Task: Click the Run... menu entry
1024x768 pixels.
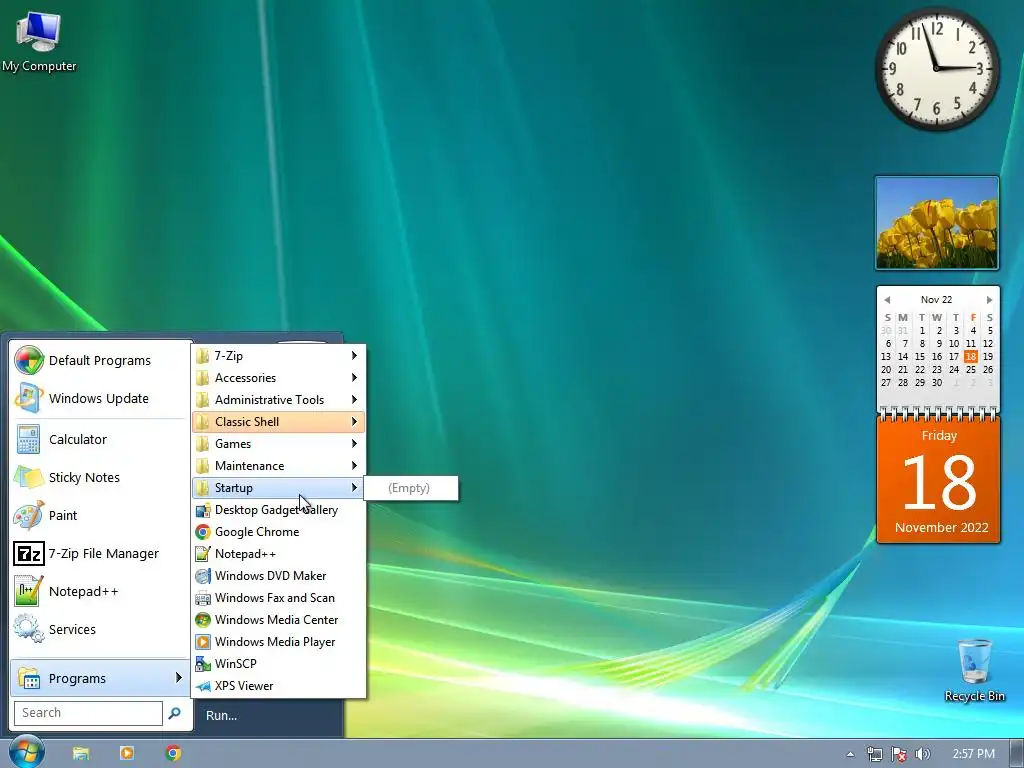Action: tap(221, 716)
